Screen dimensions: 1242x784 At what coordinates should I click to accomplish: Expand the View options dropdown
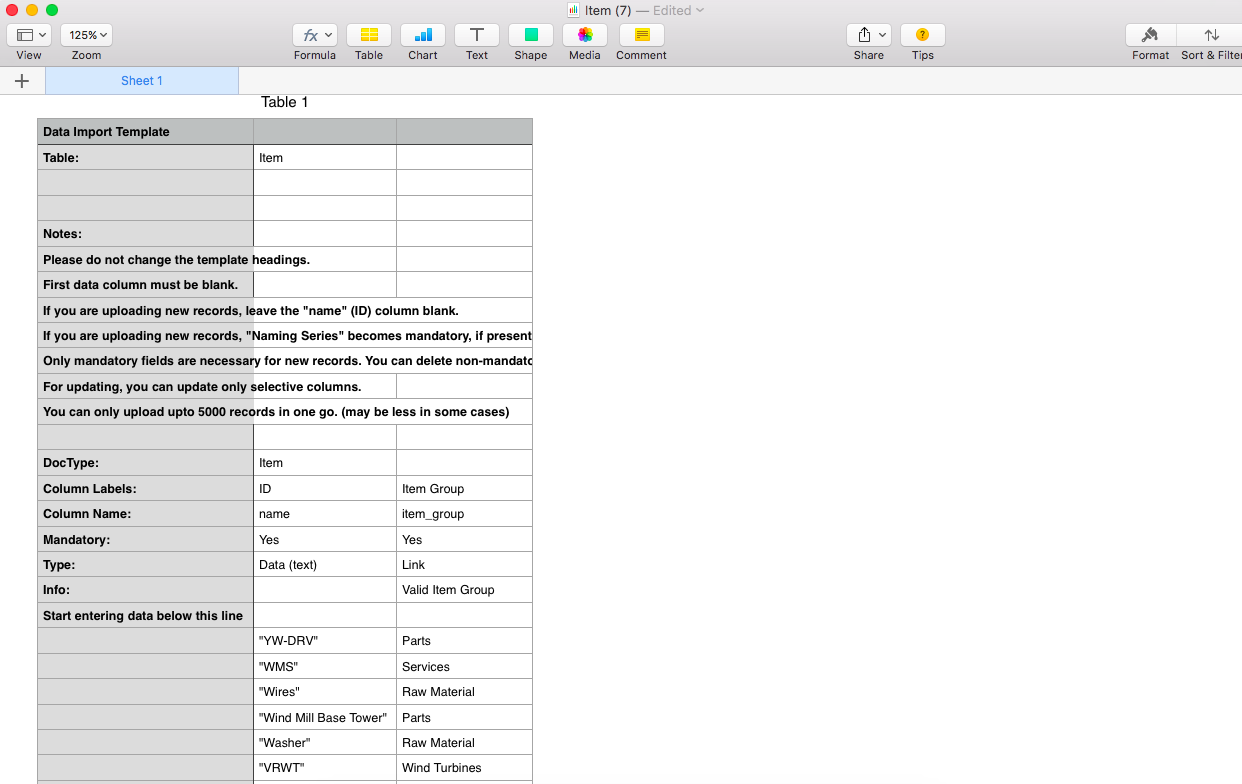point(29,35)
